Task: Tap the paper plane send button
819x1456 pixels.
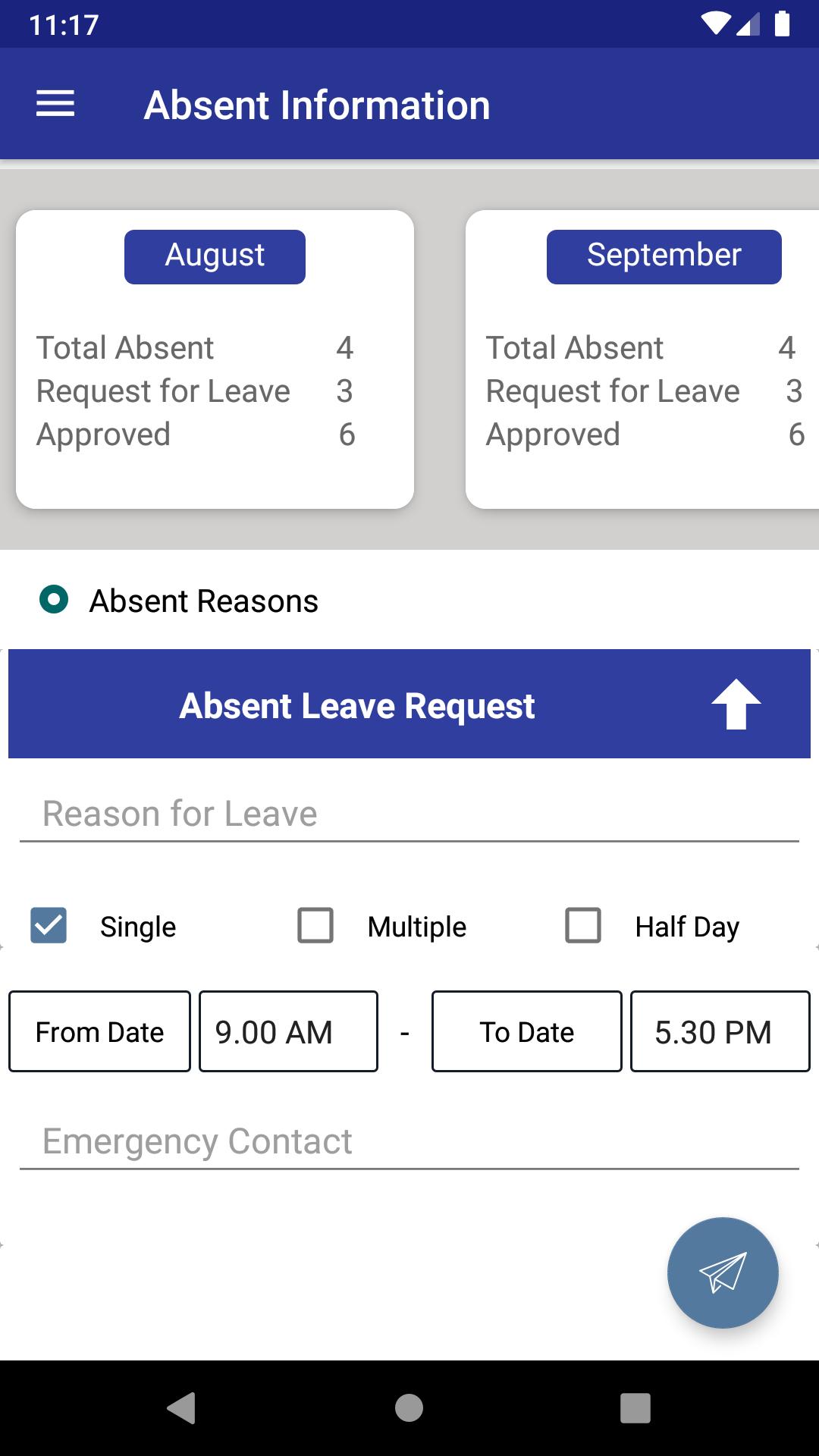Action: click(722, 1272)
